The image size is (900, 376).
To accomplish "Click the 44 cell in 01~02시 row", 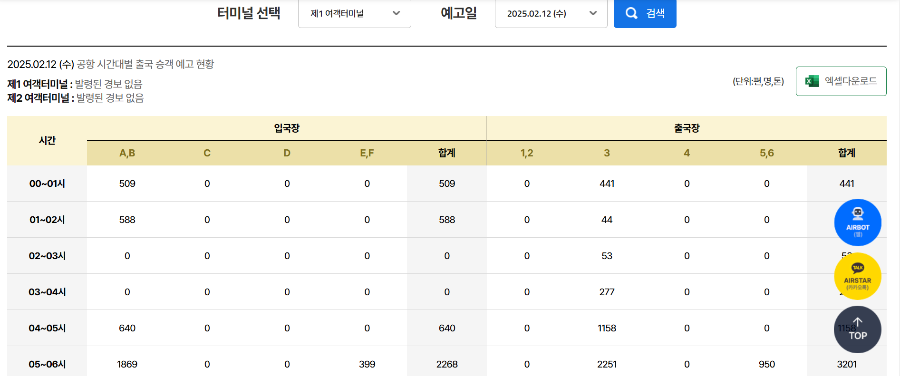I will point(607,220).
